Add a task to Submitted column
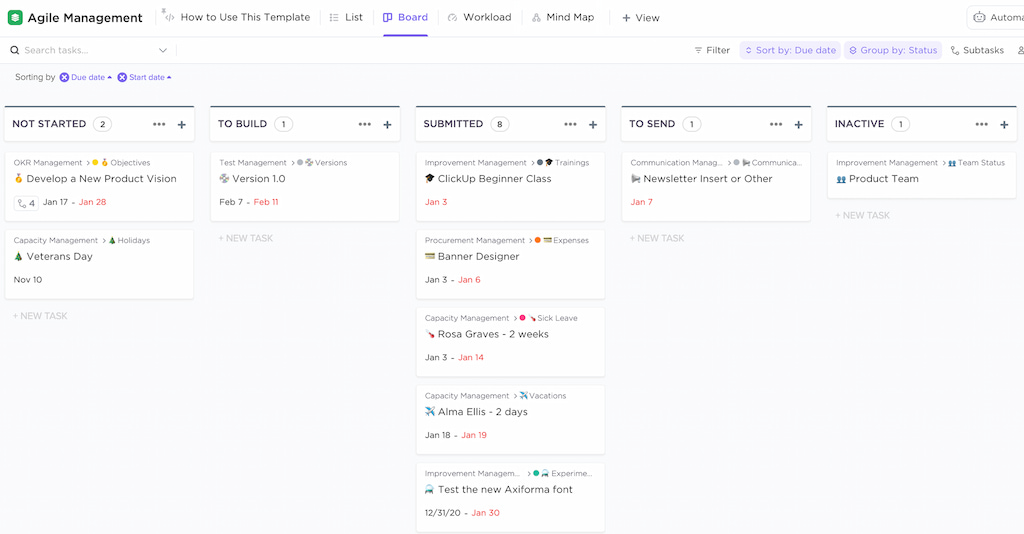The width and height of the screenshot is (1024, 534). [x=593, y=124]
